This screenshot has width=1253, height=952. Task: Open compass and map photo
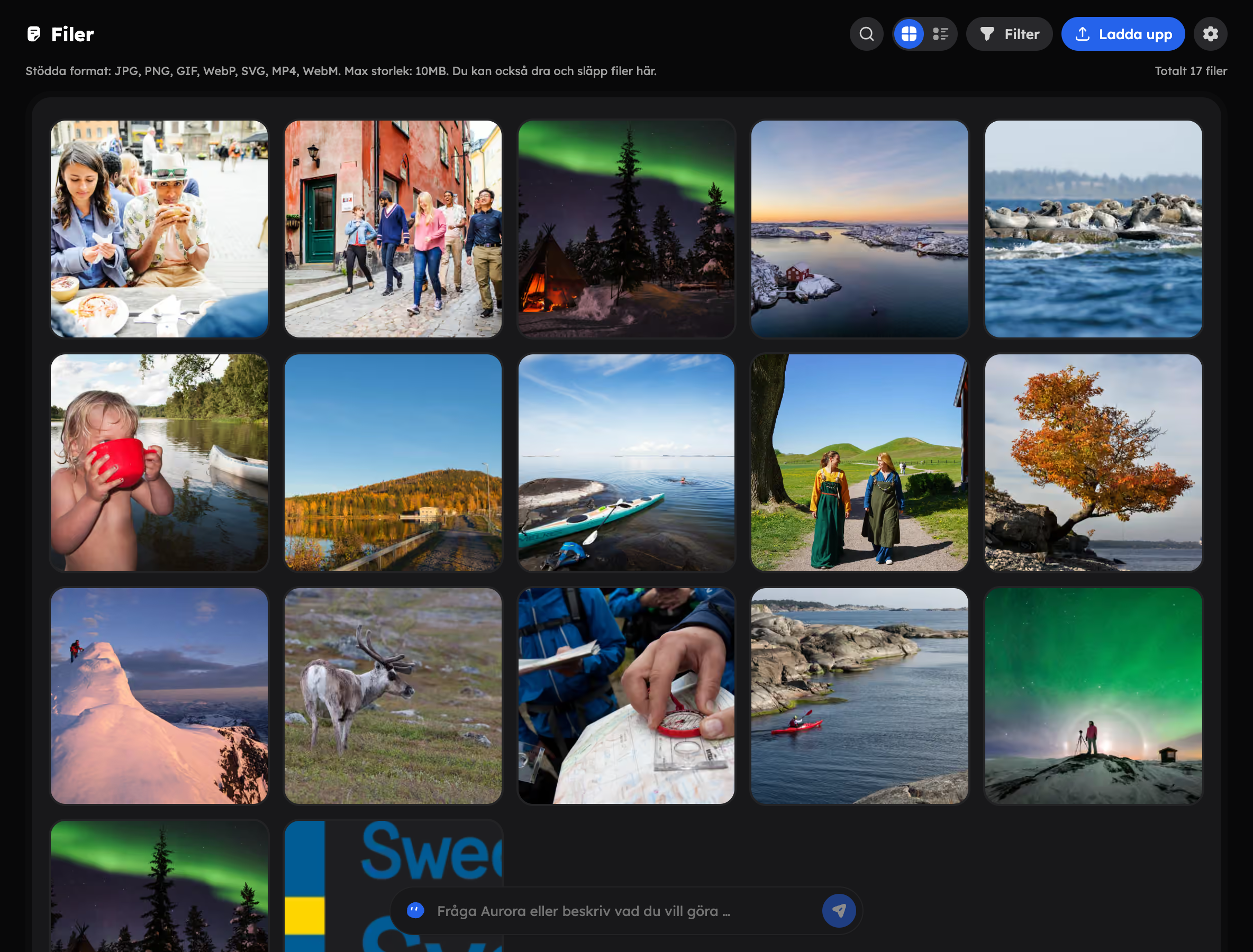click(x=626, y=696)
